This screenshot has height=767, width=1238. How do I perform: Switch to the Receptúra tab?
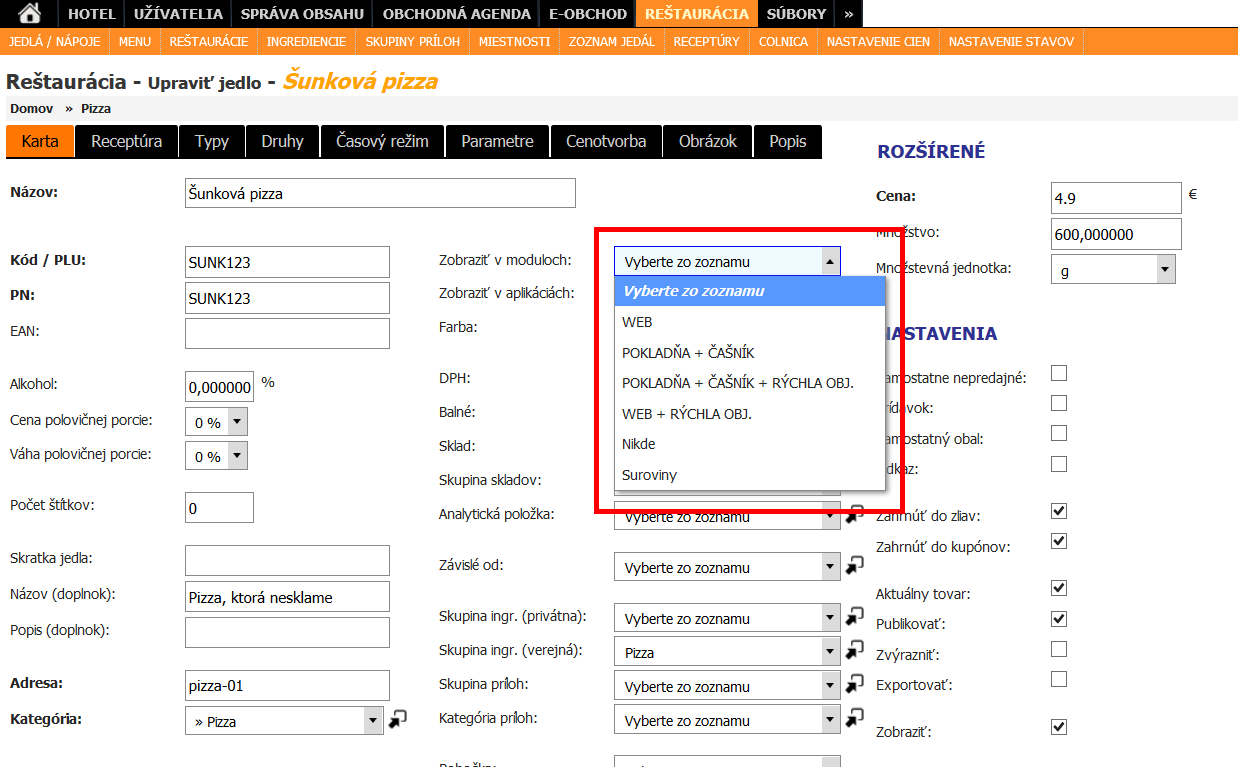point(127,141)
